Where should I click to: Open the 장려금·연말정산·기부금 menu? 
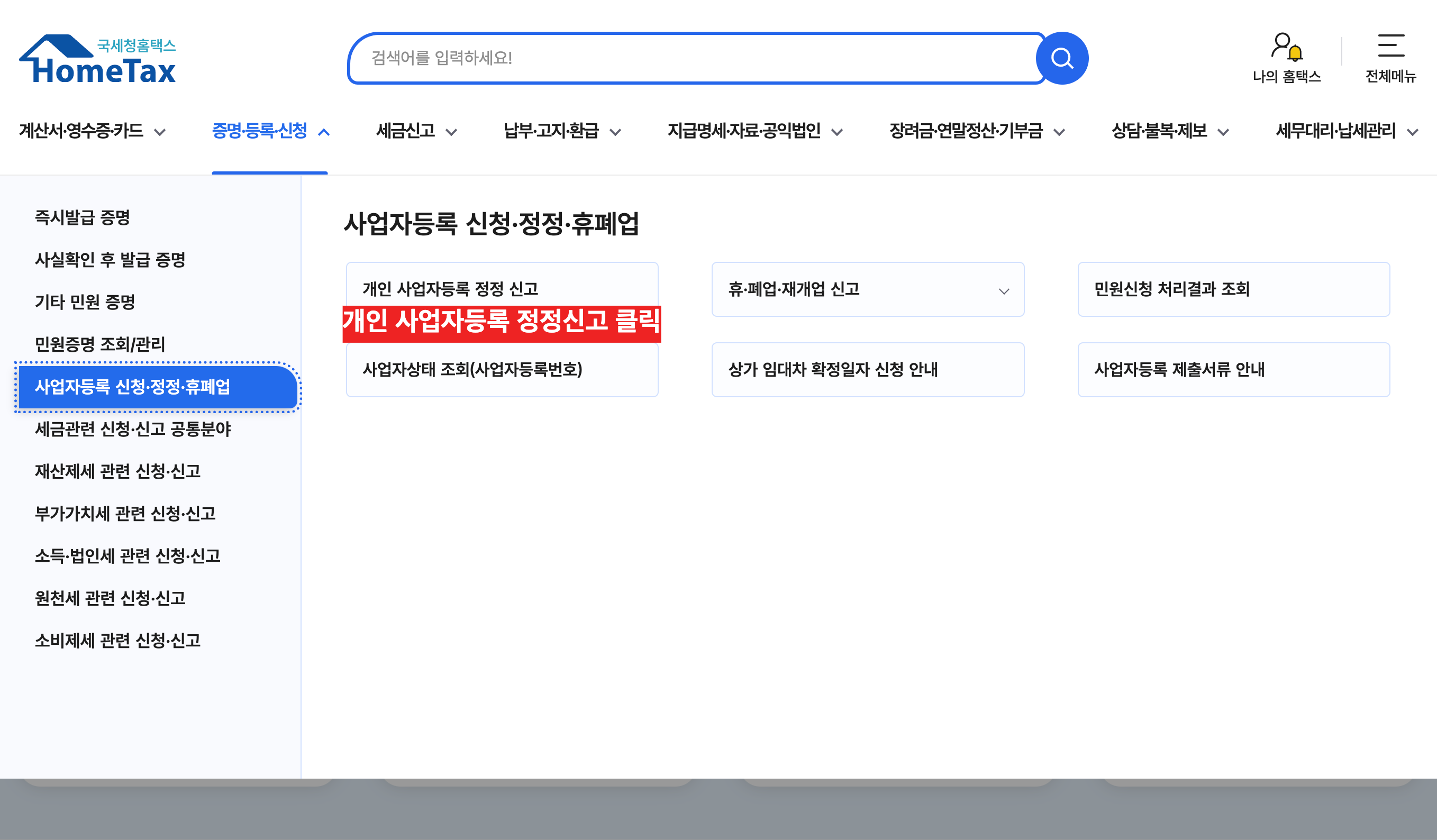(966, 131)
